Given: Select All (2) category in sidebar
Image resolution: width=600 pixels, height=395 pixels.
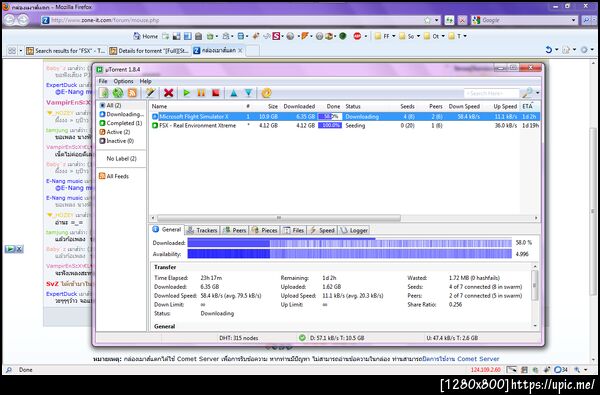Looking at the screenshot, I should (114, 105).
